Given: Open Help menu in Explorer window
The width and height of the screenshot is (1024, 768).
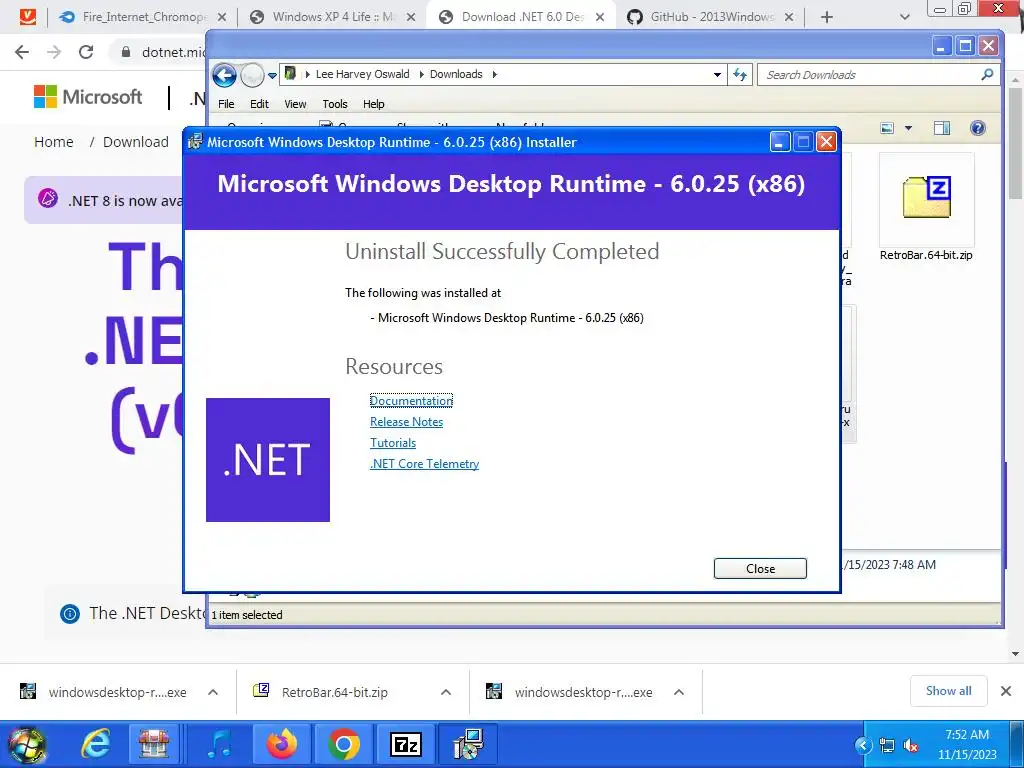Looking at the screenshot, I should [374, 104].
